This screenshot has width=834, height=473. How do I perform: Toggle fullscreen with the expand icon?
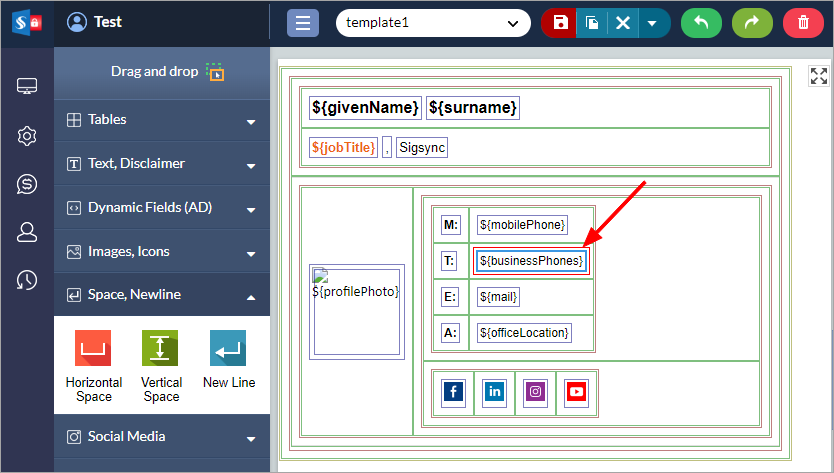tap(818, 76)
